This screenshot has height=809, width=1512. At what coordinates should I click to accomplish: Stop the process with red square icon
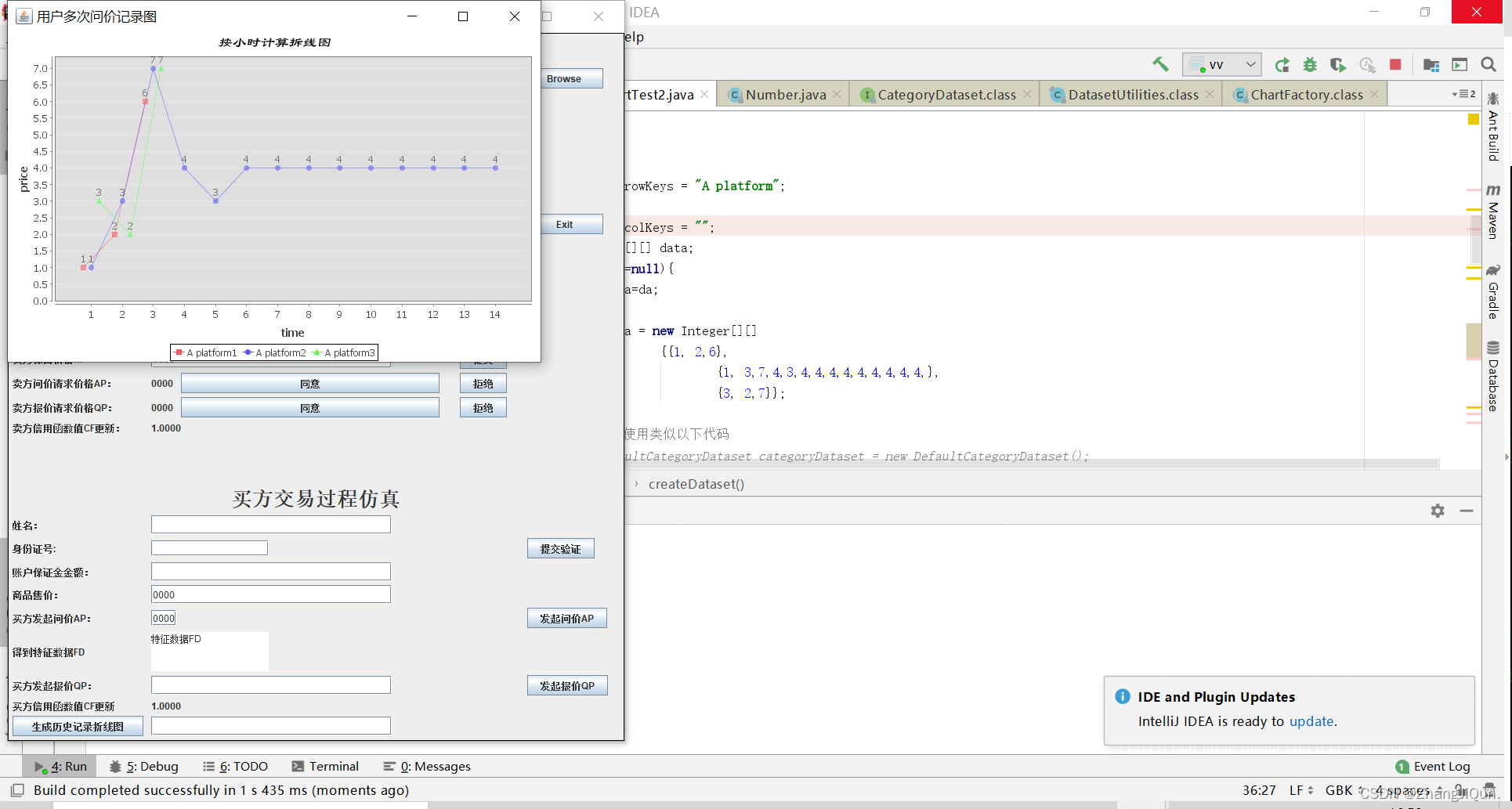(x=1395, y=65)
